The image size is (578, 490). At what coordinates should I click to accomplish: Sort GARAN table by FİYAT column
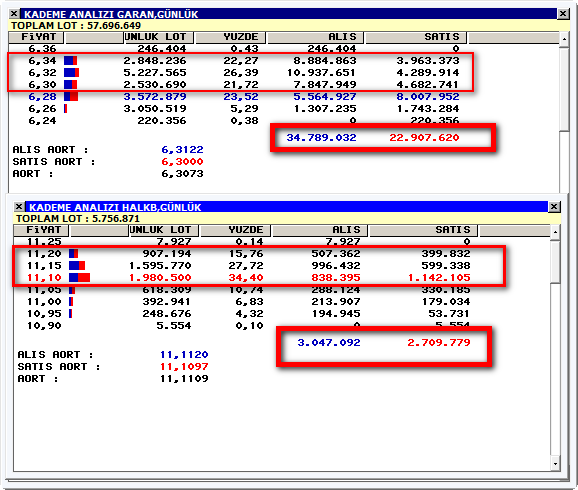click(x=36, y=37)
